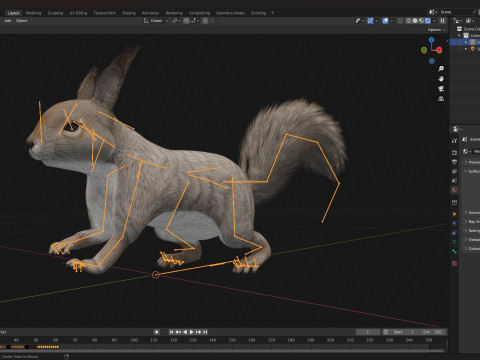Open the Render properties tab

point(454,152)
